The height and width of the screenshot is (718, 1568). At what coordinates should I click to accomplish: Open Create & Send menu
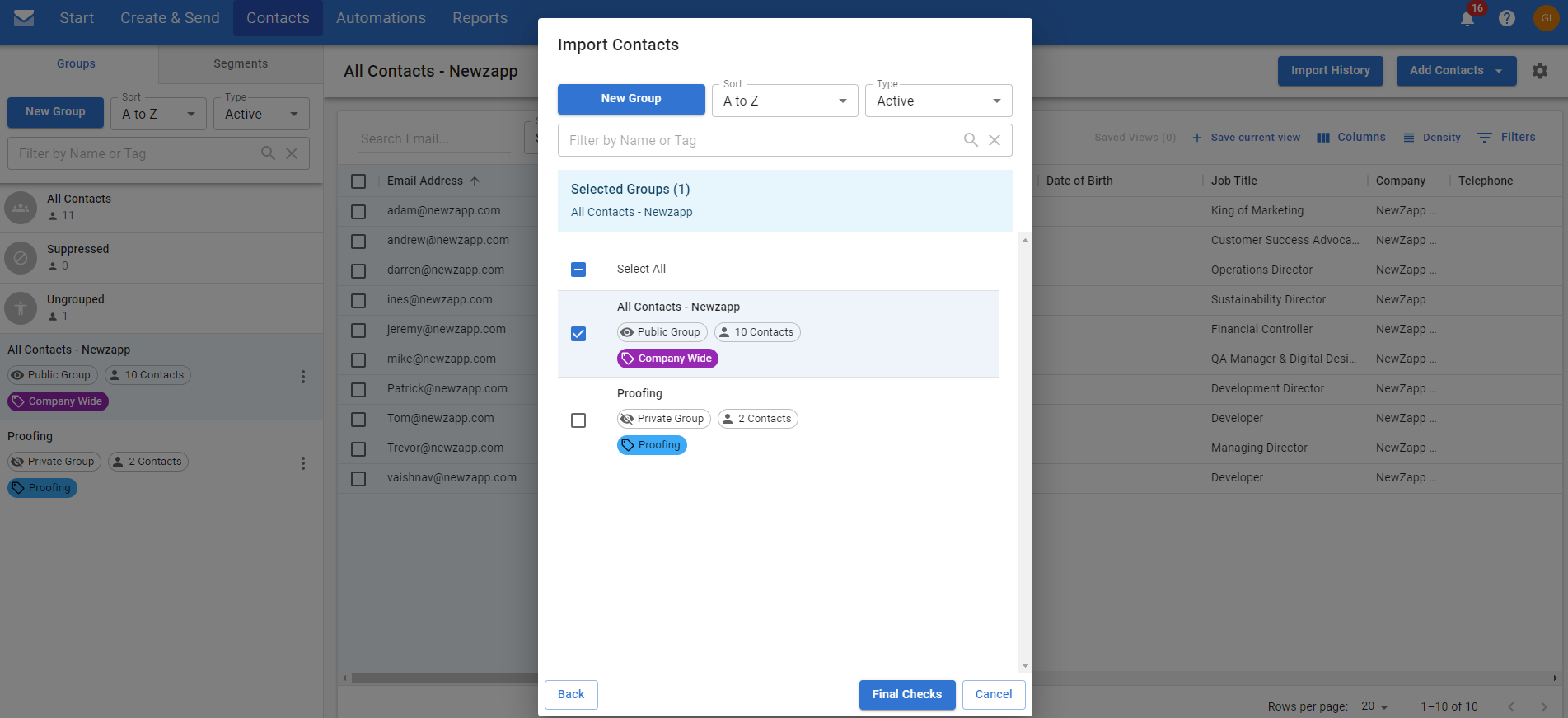[170, 18]
